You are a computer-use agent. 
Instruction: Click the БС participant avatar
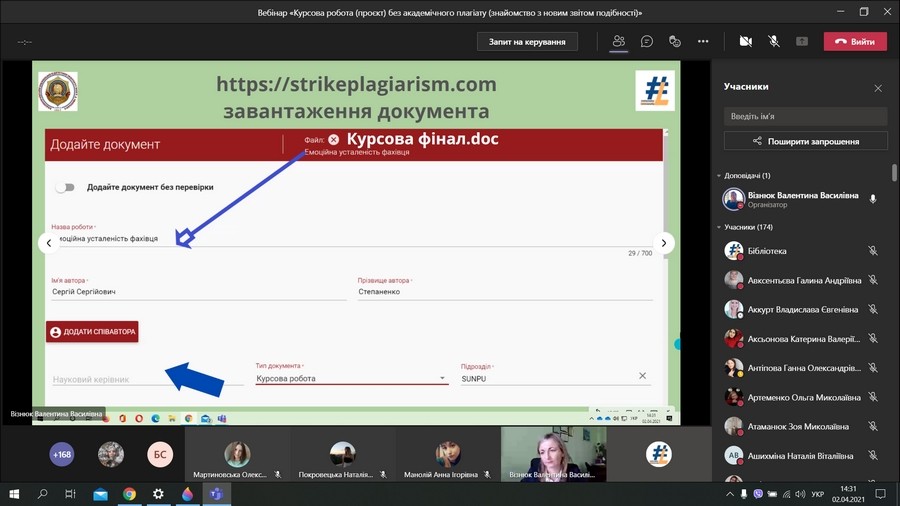160,454
